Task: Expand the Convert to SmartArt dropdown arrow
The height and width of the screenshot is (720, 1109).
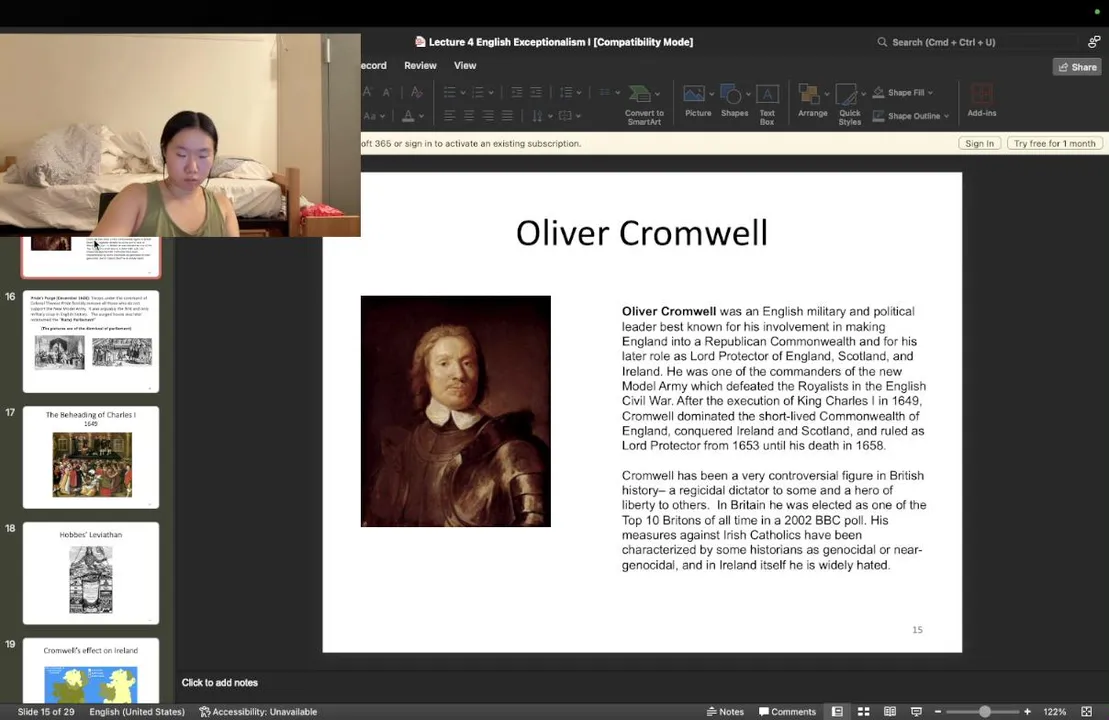Action: tap(658, 93)
